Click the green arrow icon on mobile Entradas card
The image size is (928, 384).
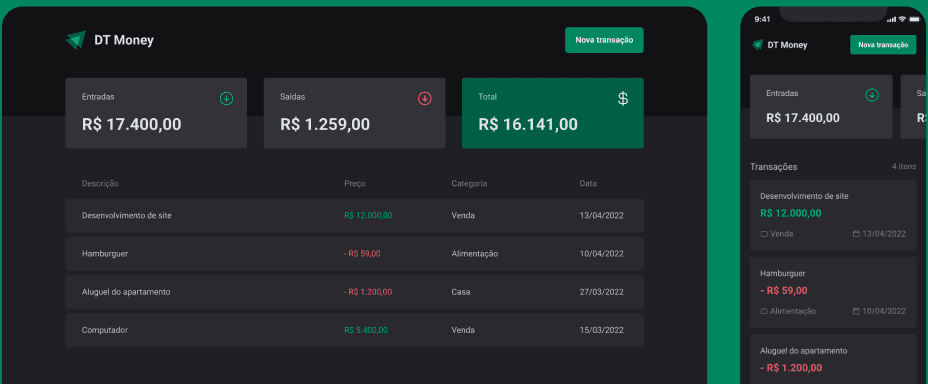pos(872,95)
